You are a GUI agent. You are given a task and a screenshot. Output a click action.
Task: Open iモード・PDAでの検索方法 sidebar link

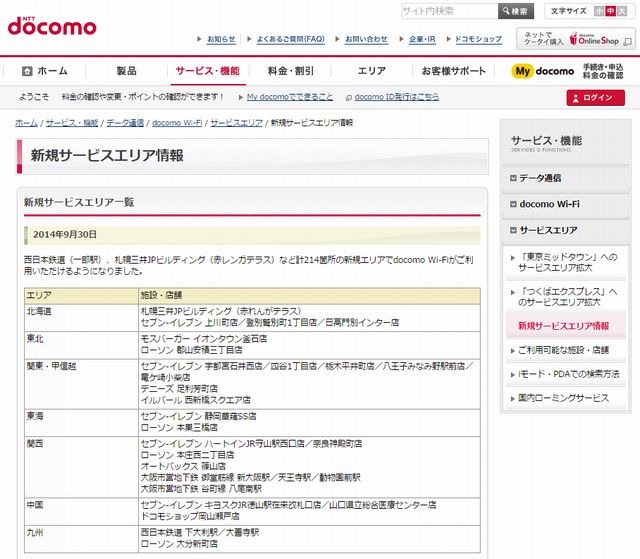pyautogui.click(x=569, y=374)
